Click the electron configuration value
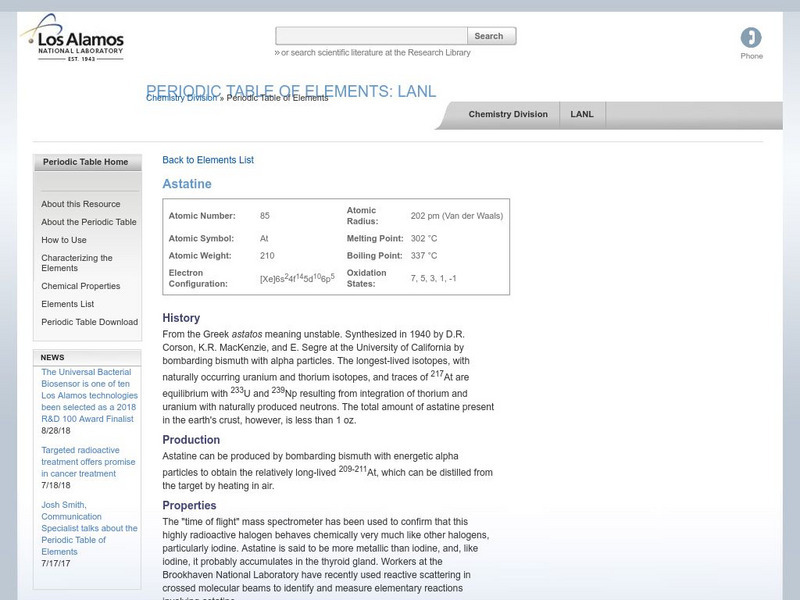Screen dimensions: 800x600 pos(297,278)
